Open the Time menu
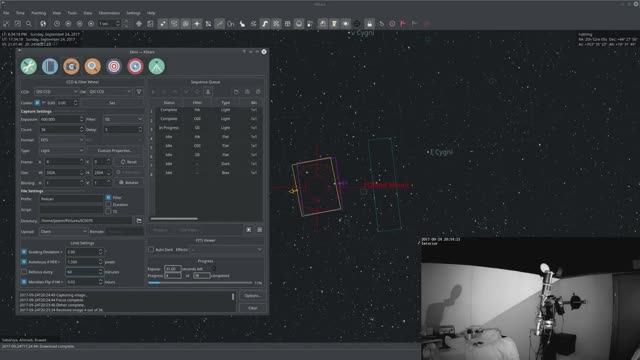 click(x=20, y=13)
